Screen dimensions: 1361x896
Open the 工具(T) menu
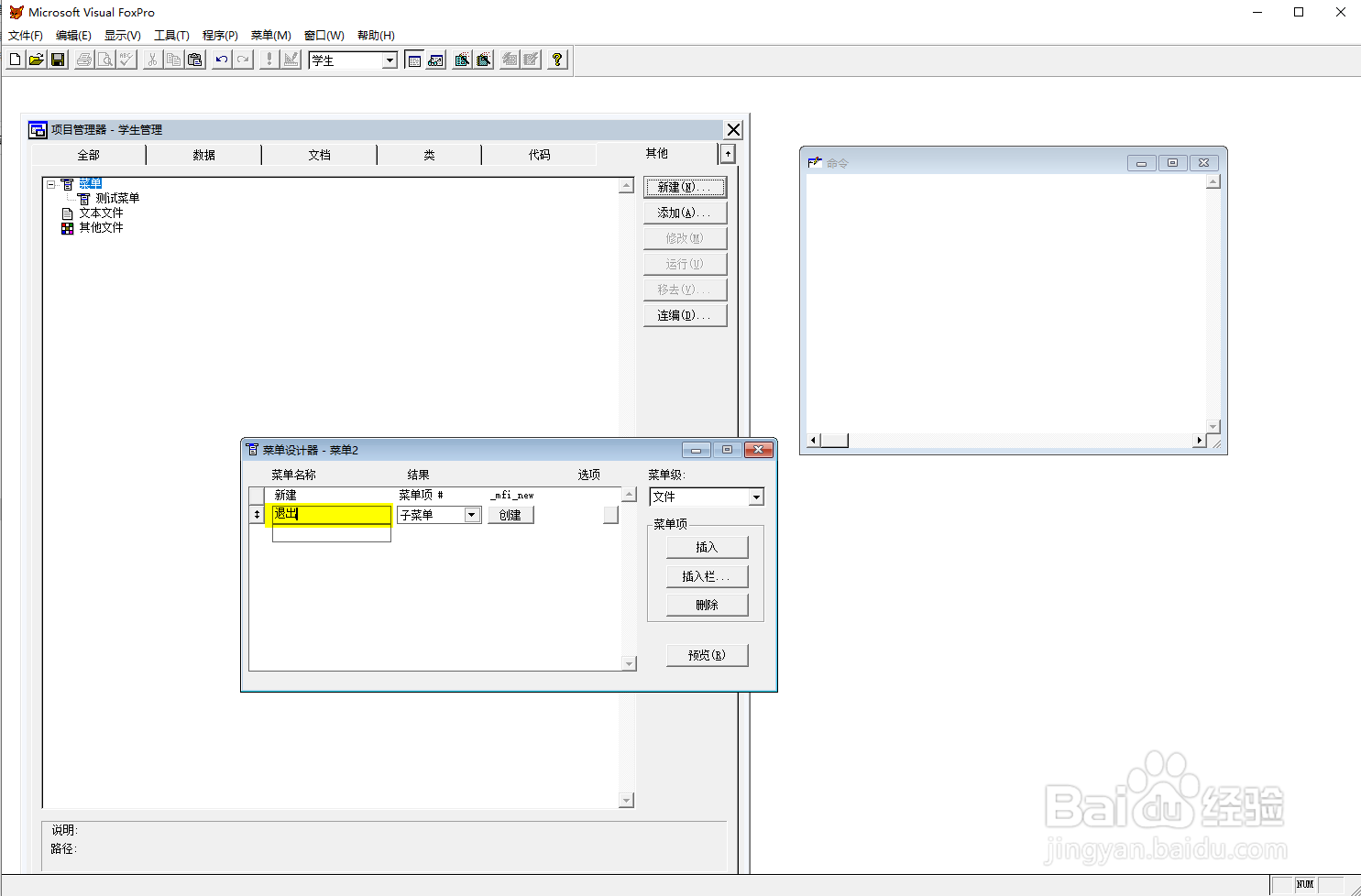pos(171,36)
